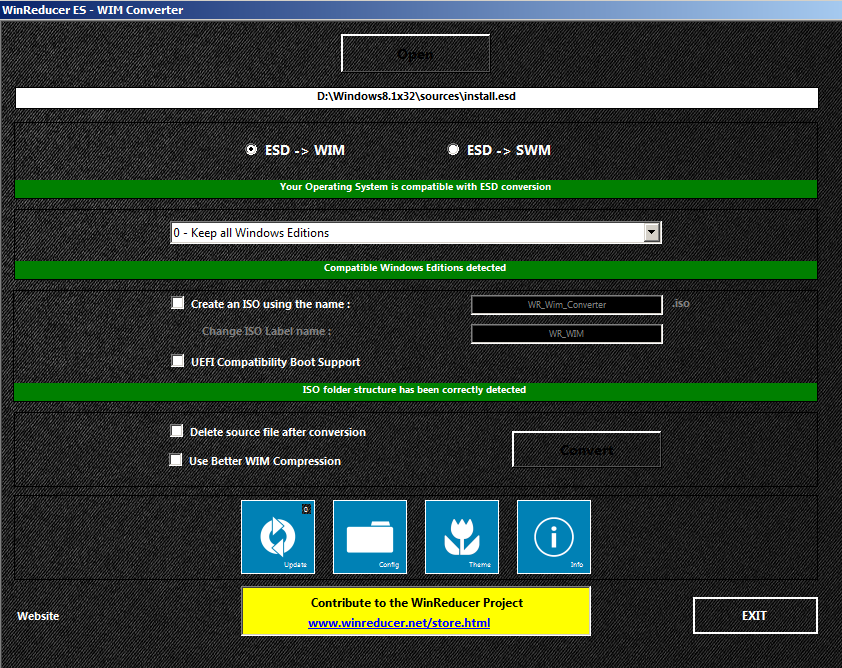Start conversion with the Convert button
This screenshot has height=668, width=842.
pyautogui.click(x=586, y=449)
